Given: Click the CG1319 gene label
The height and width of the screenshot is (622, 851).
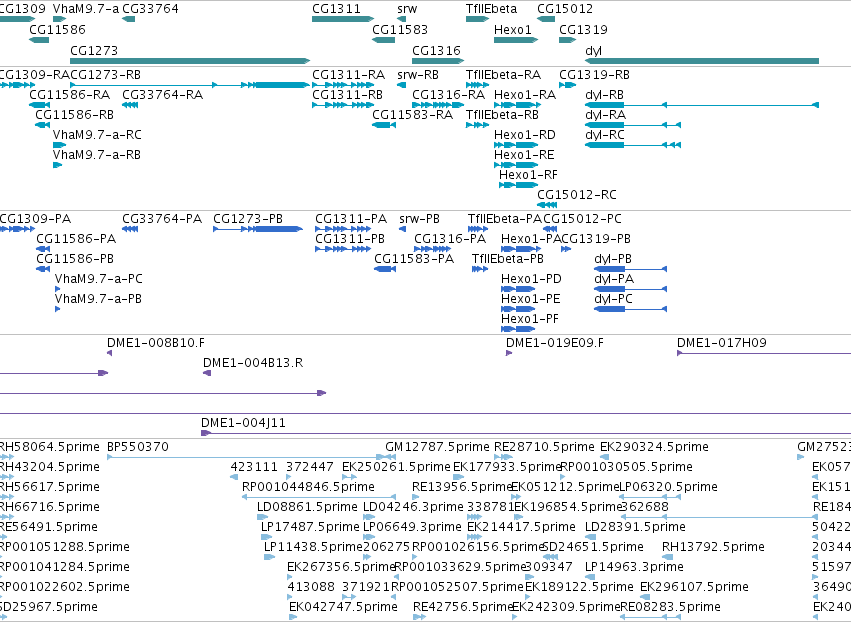Looking at the screenshot, I should [x=583, y=29].
